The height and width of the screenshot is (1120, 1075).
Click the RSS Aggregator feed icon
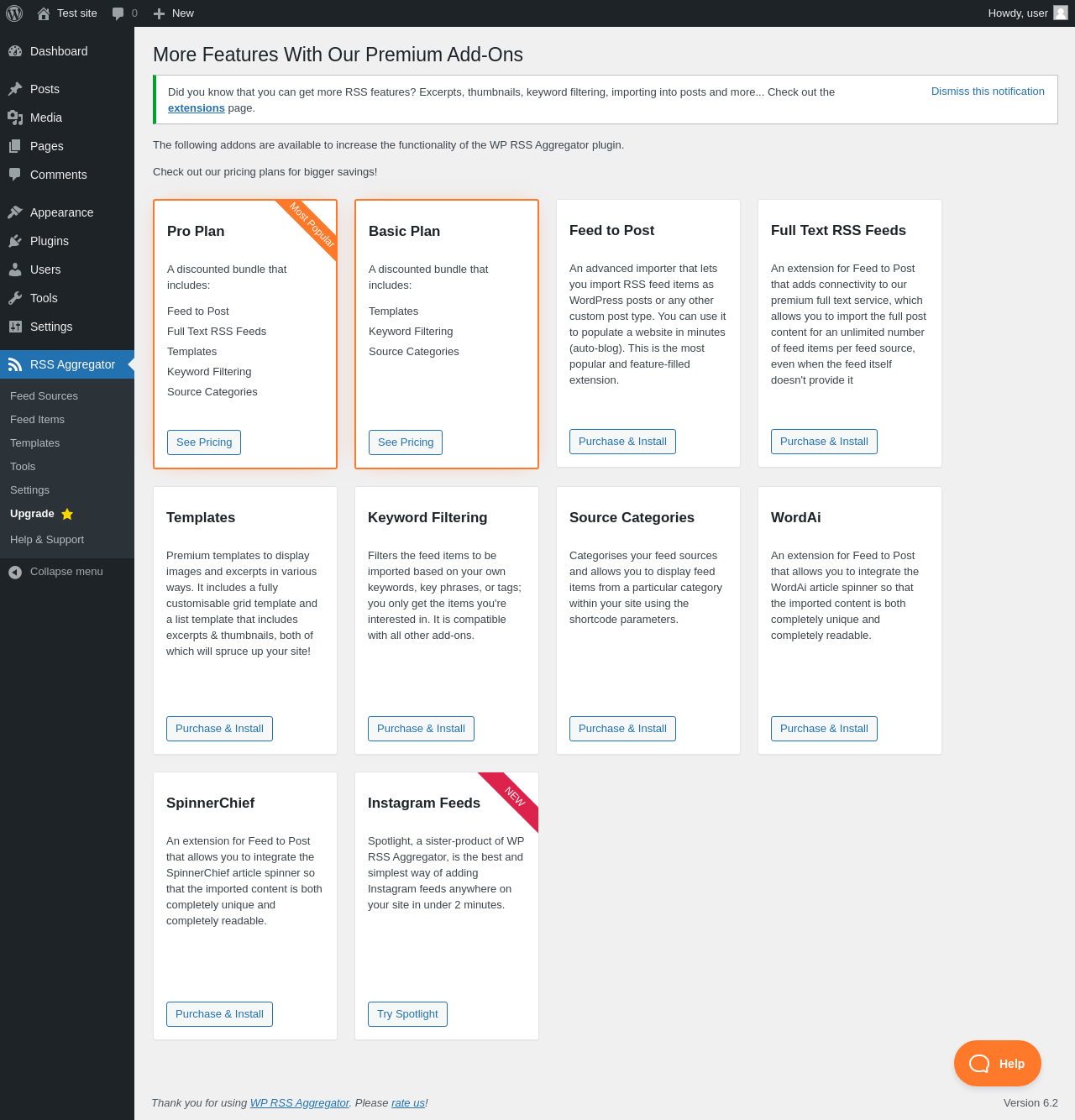(x=15, y=364)
